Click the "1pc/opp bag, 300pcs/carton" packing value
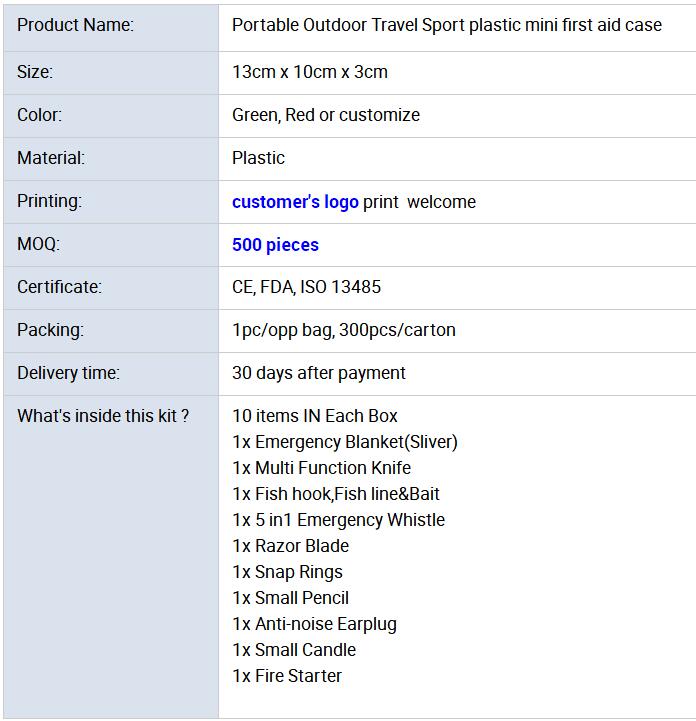This screenshot has height=721, width=696. [344, 330]
